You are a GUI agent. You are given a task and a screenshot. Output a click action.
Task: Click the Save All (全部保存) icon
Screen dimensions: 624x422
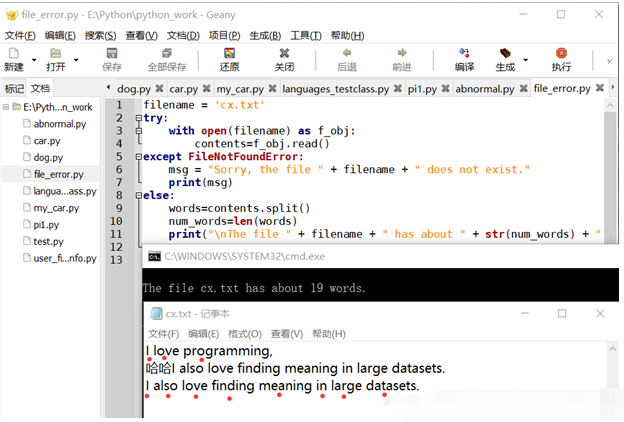click(x=167, y=53)
